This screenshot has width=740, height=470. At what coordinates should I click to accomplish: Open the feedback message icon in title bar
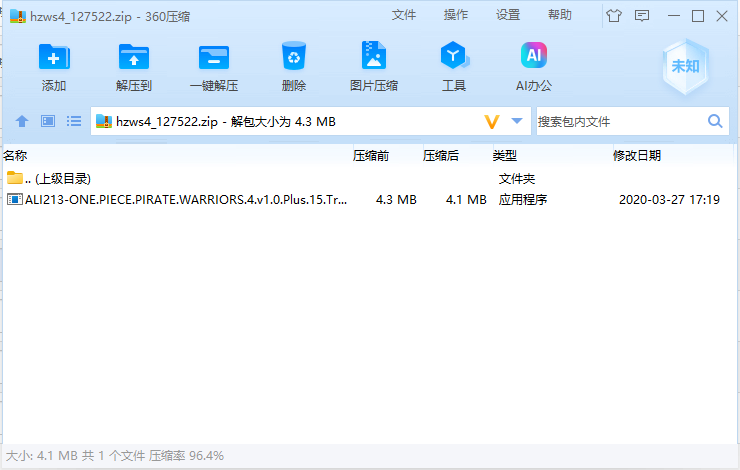point(642,16)
